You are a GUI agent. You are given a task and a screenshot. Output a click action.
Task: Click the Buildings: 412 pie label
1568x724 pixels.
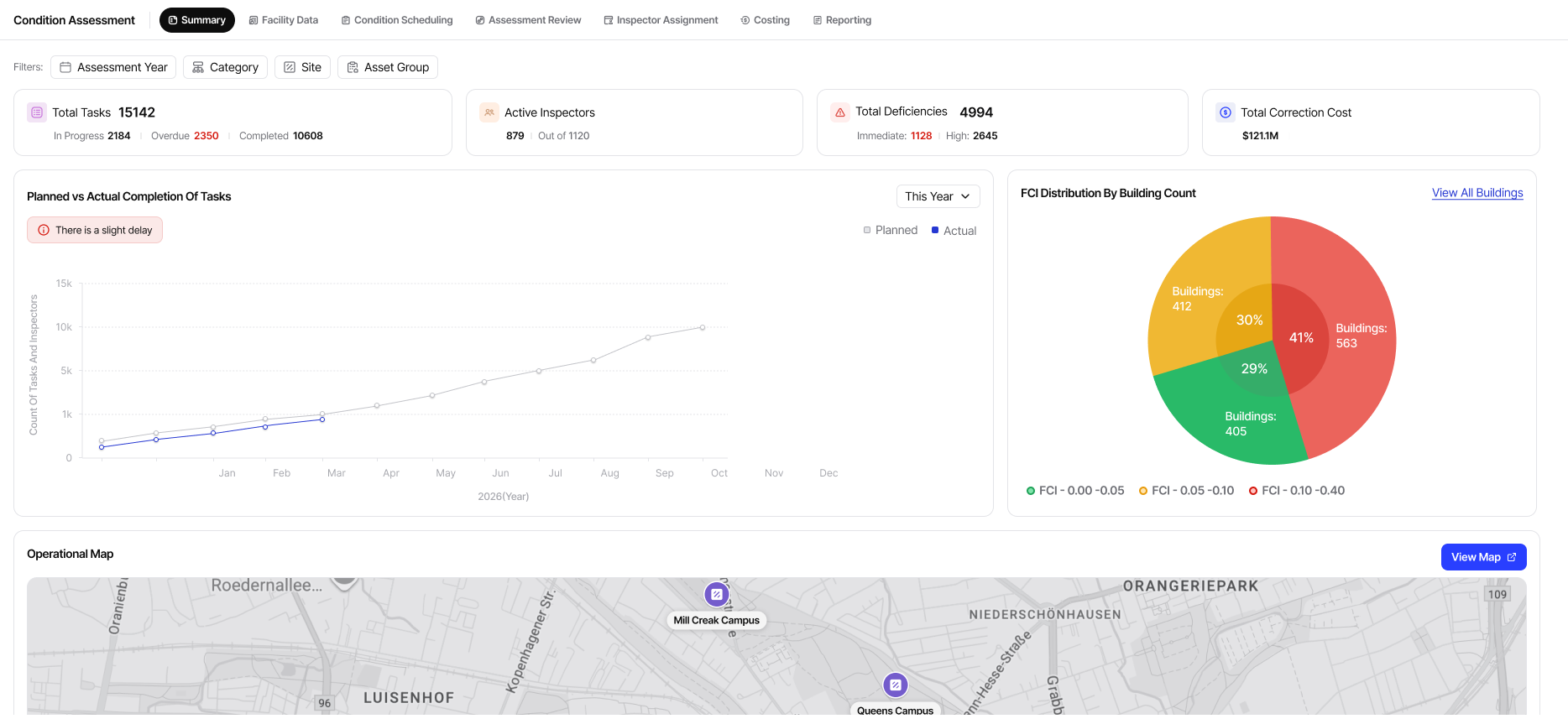tap(1198, 299)
